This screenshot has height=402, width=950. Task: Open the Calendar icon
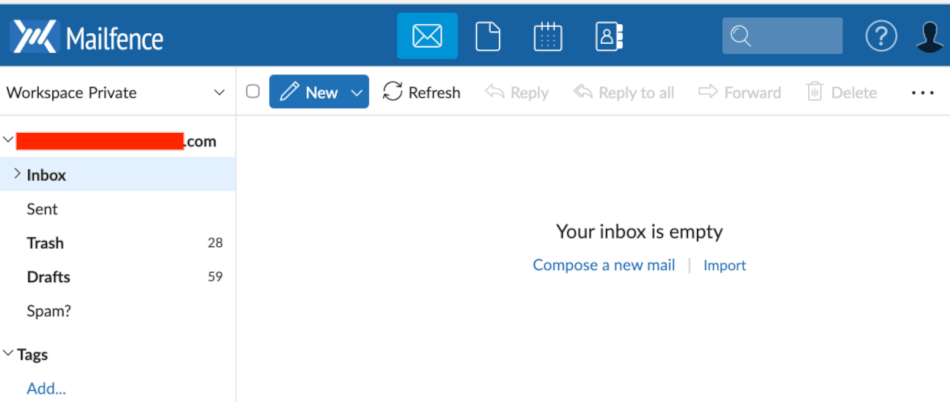pyautogui.click(x=548, y=37)
